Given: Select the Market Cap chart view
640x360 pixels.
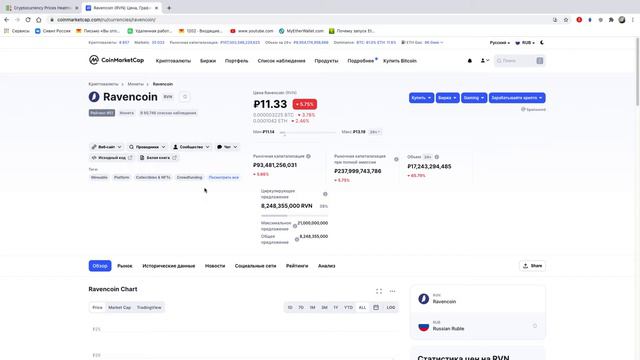Looking at the screenshot, I should [x=120, y=307].
